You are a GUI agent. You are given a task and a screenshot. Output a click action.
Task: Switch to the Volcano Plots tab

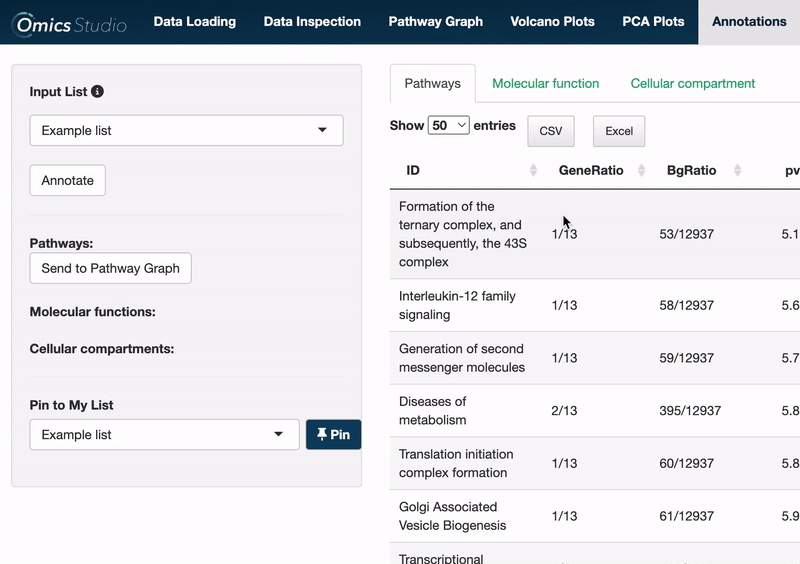pos(552,22)
